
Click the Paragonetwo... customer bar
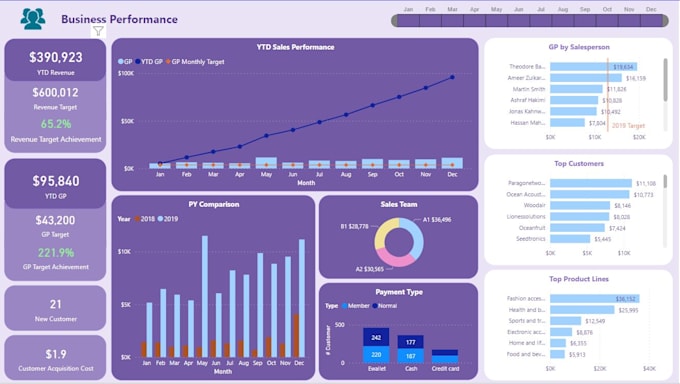coord(591,183)
